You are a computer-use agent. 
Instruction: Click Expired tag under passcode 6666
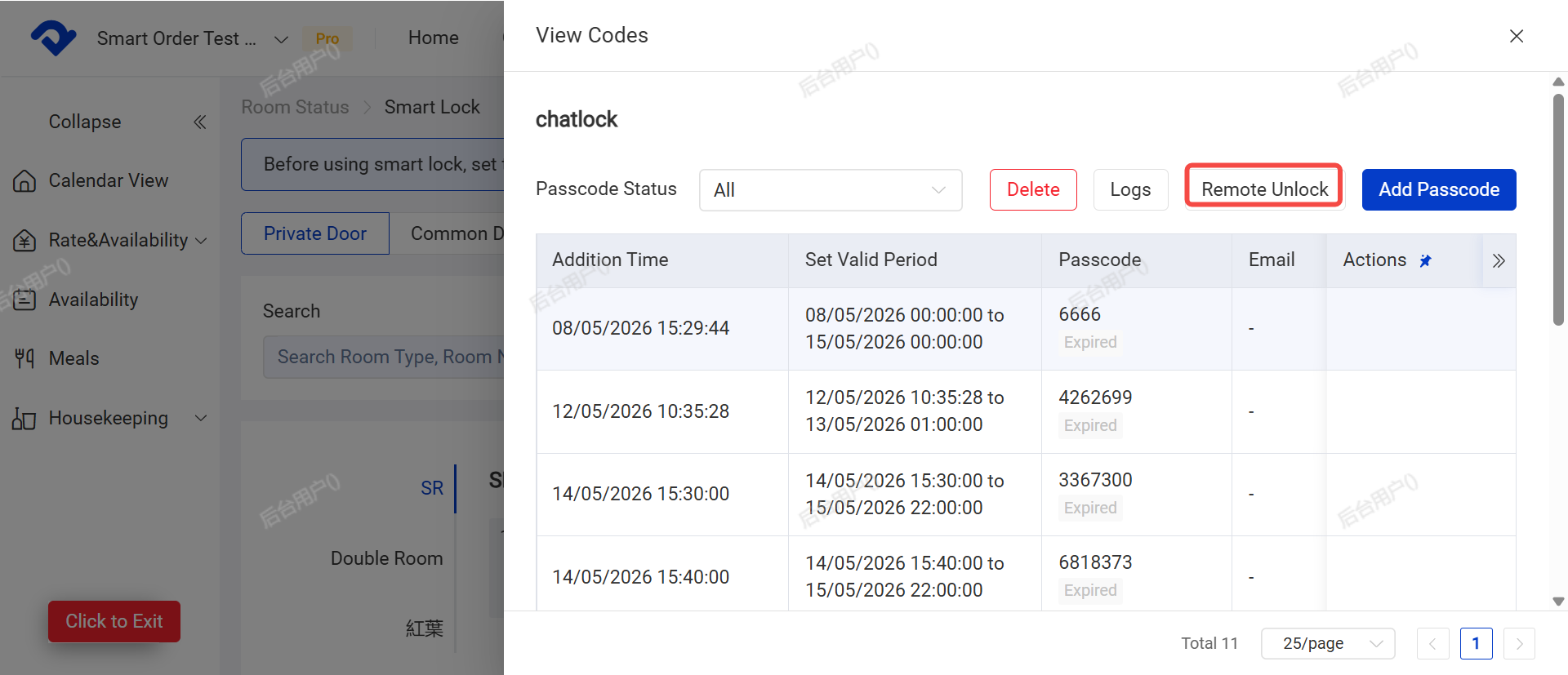pos(1090,342)
